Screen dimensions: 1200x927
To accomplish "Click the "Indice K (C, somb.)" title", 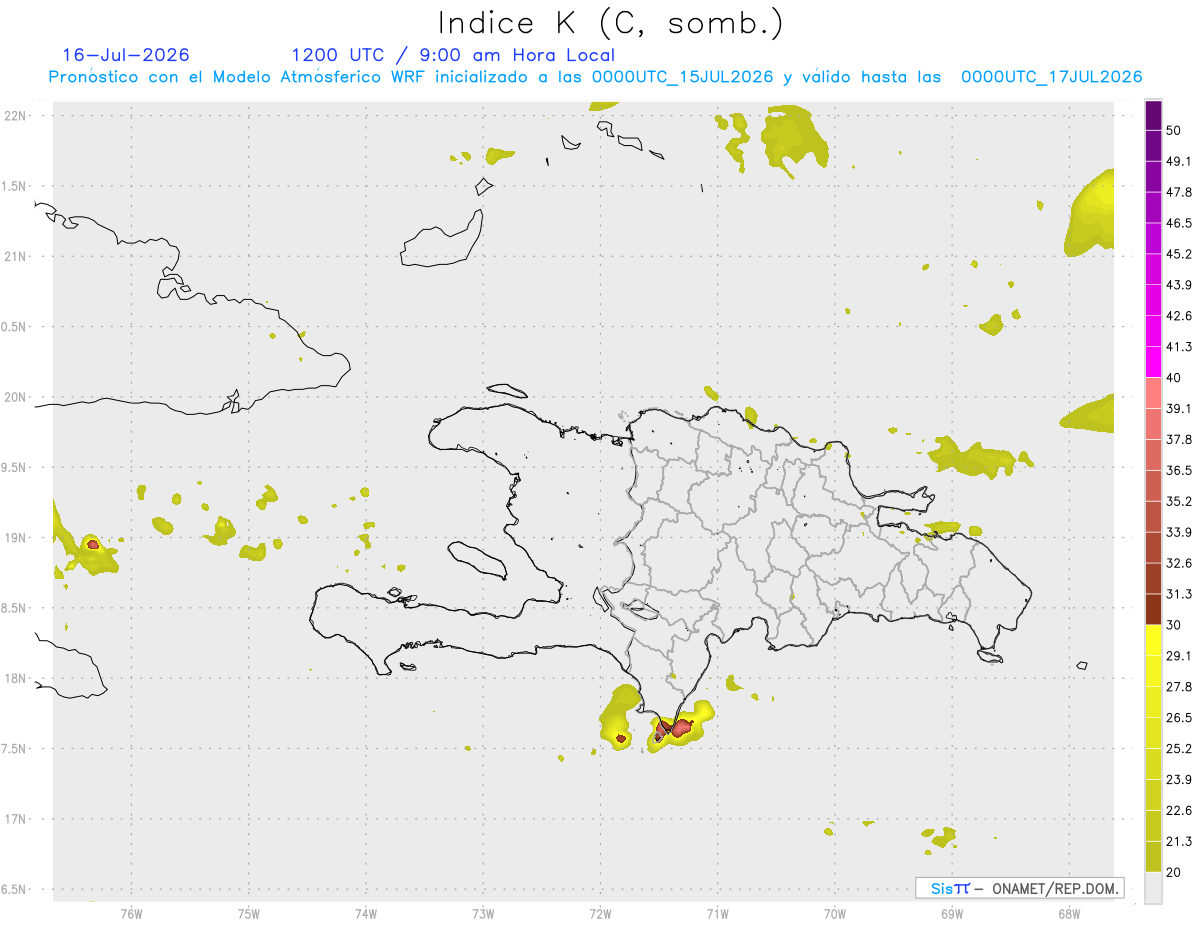I will (x=611, y=22).
